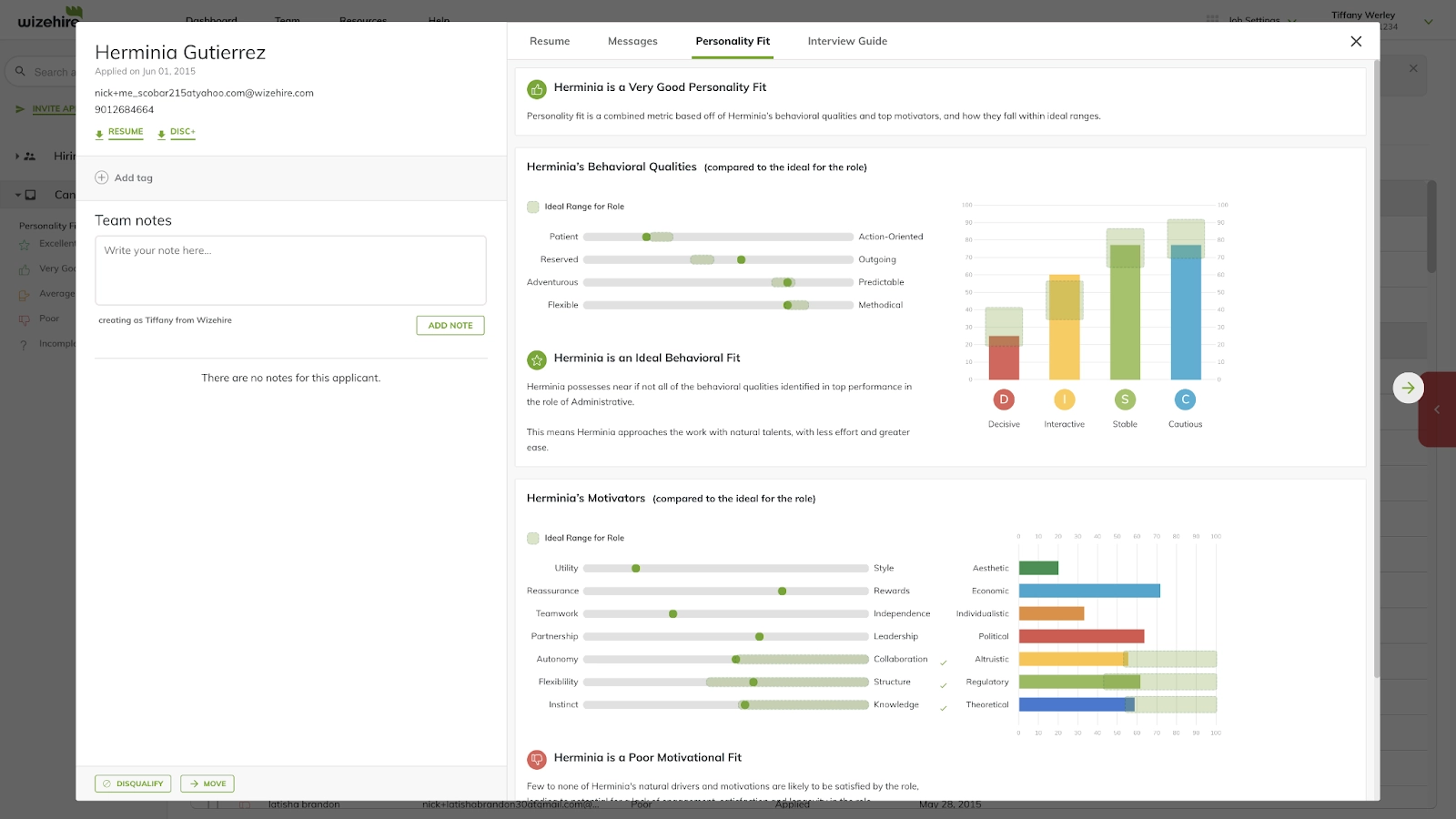Click the Cautious C circle icon
This screenshot has height=819, width=1456.
click(x=1185, y=399)
